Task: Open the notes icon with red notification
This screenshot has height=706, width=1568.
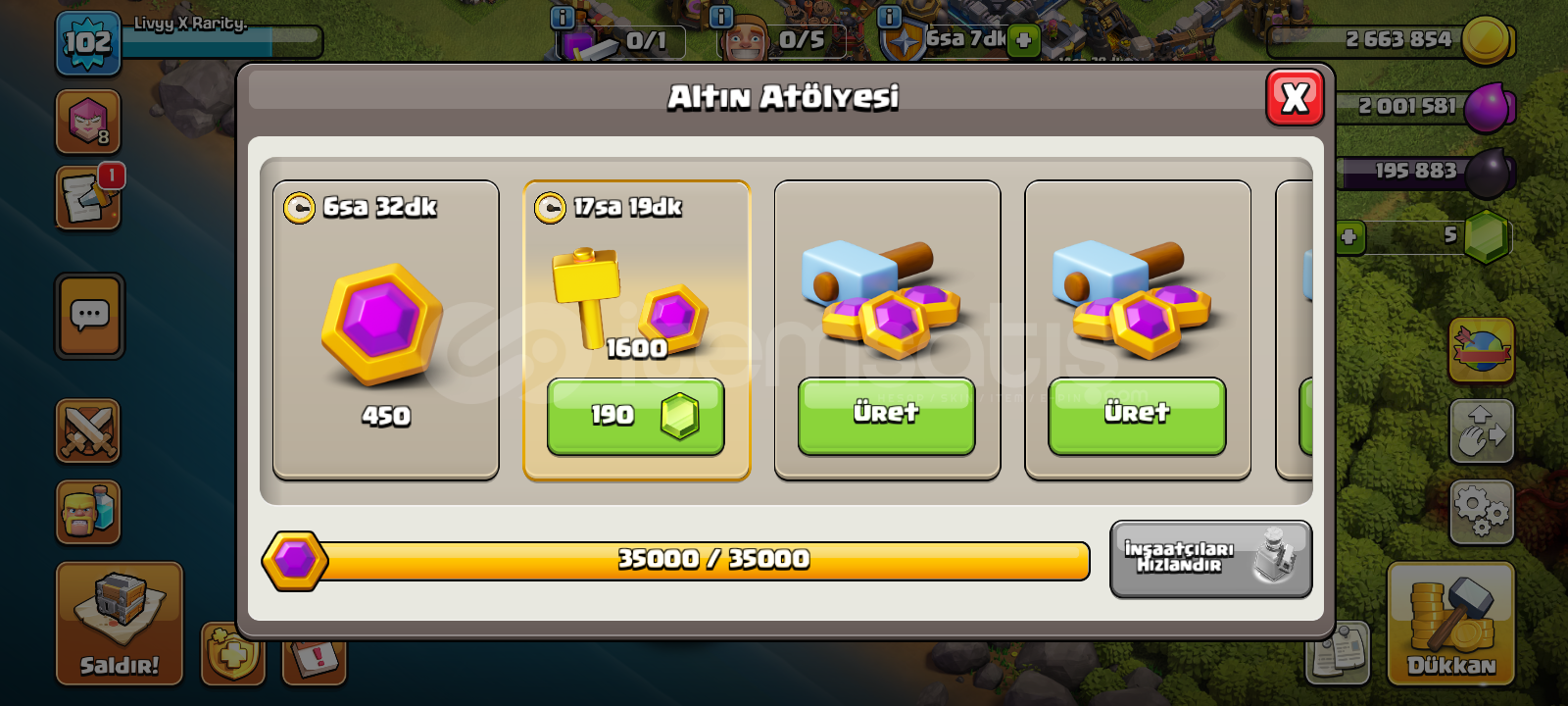Action: tap(89, 197)
